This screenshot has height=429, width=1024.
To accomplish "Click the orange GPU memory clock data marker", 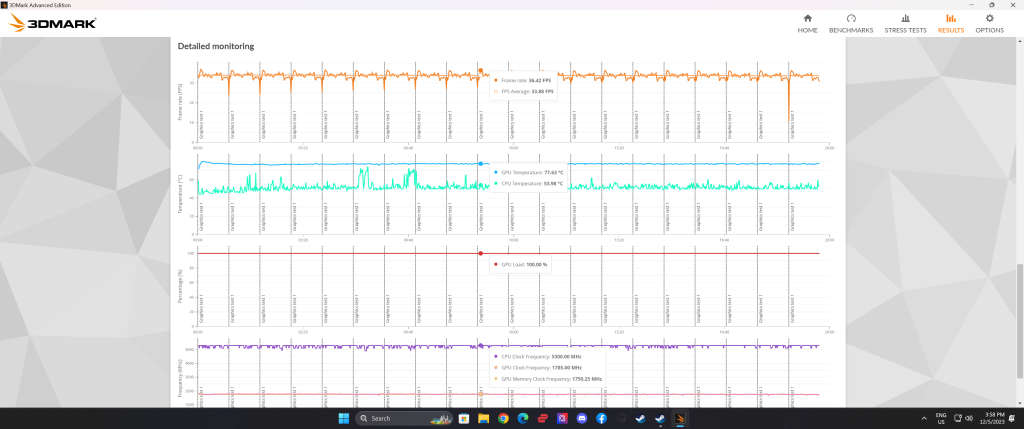I will click(481, 394).
